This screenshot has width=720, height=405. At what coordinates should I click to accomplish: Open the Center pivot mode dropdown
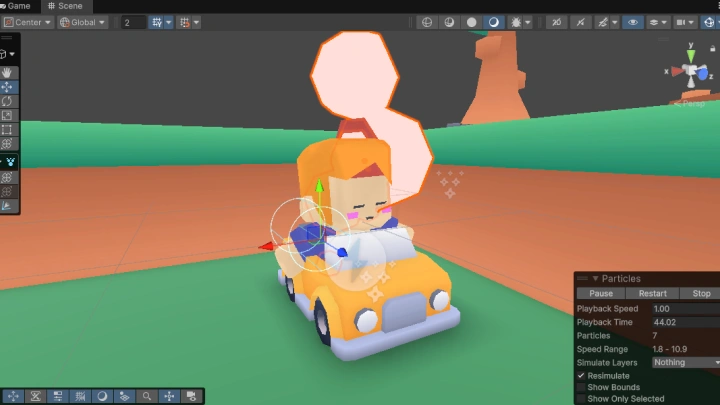tap(27, 22)
